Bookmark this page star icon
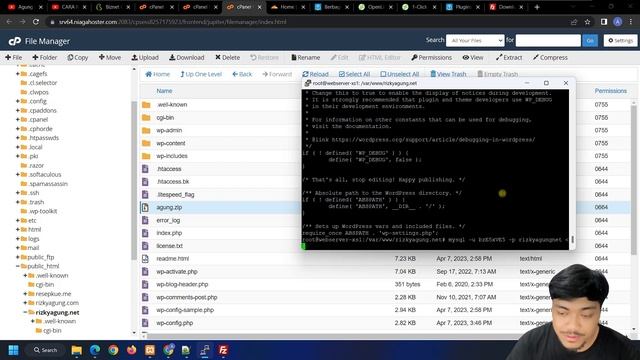Image resolution: width=640 pixels, height=360 pixels. 587,22
